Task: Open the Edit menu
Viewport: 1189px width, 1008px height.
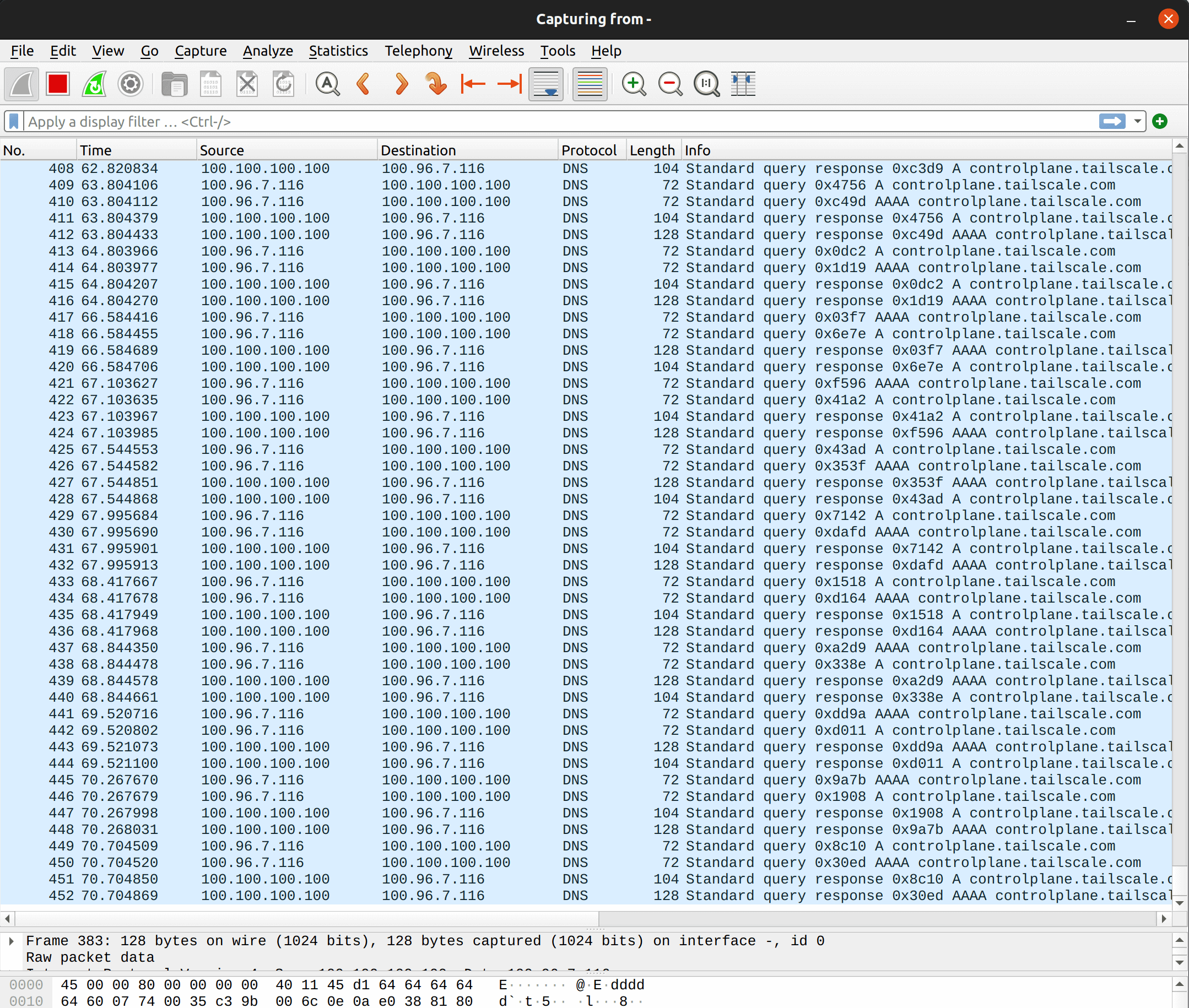Action: click(63, 51)
